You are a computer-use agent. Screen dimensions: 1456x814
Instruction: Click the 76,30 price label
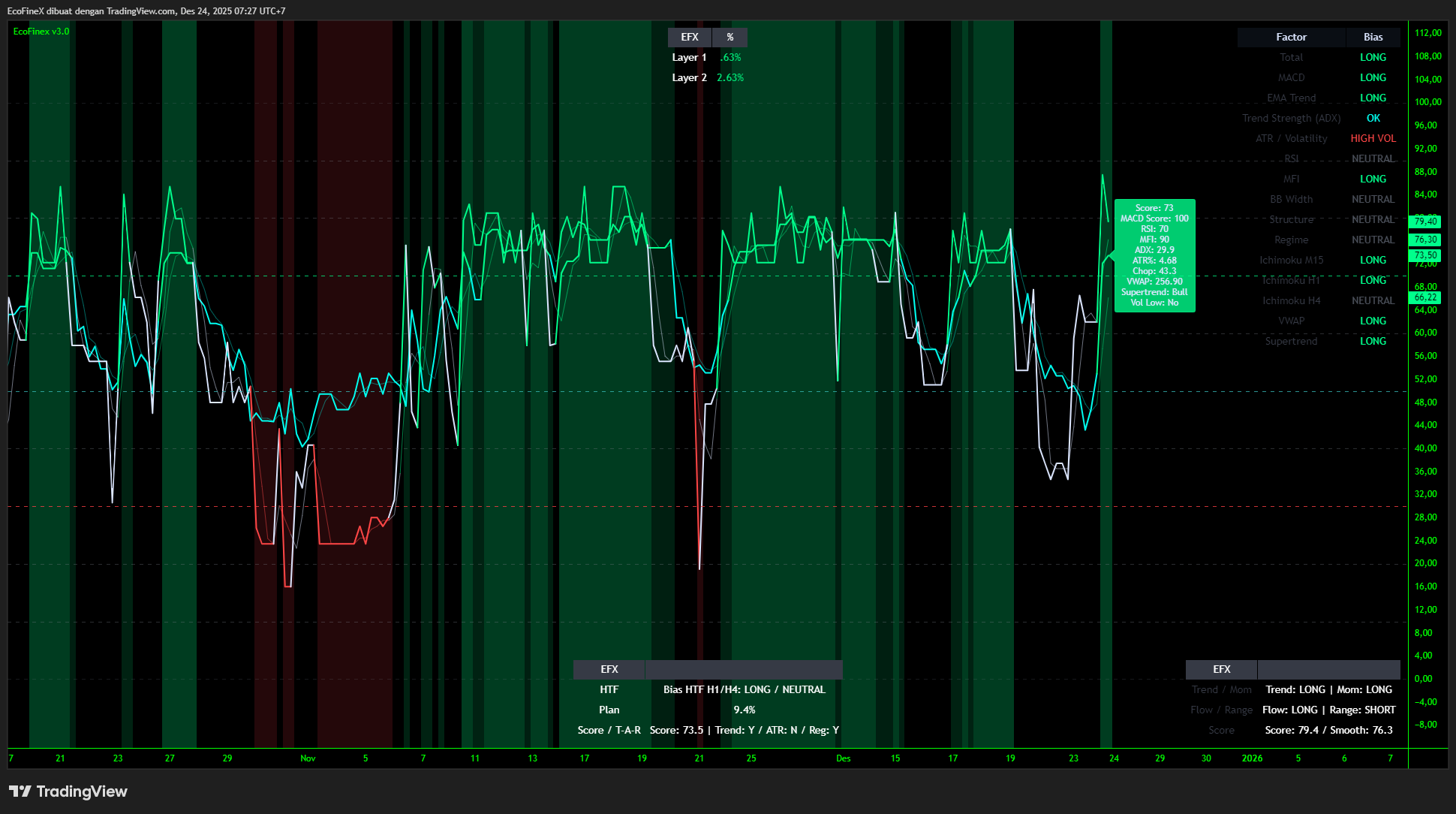pos(1425,240)
